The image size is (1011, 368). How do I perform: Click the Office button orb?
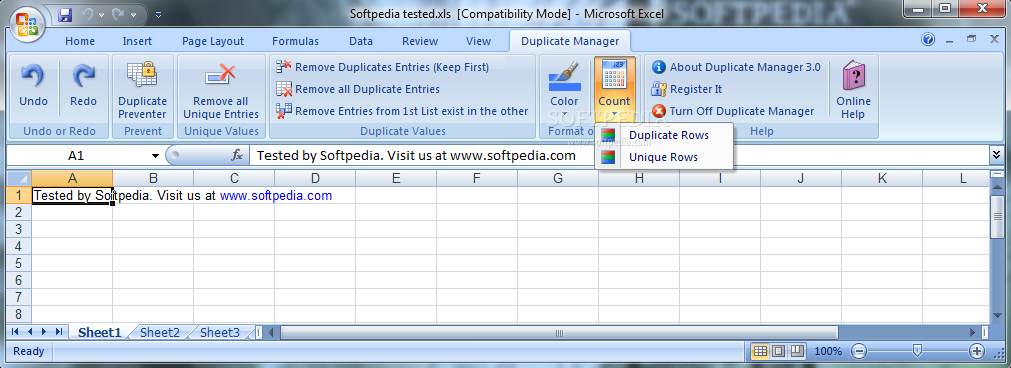pos(27,24)
